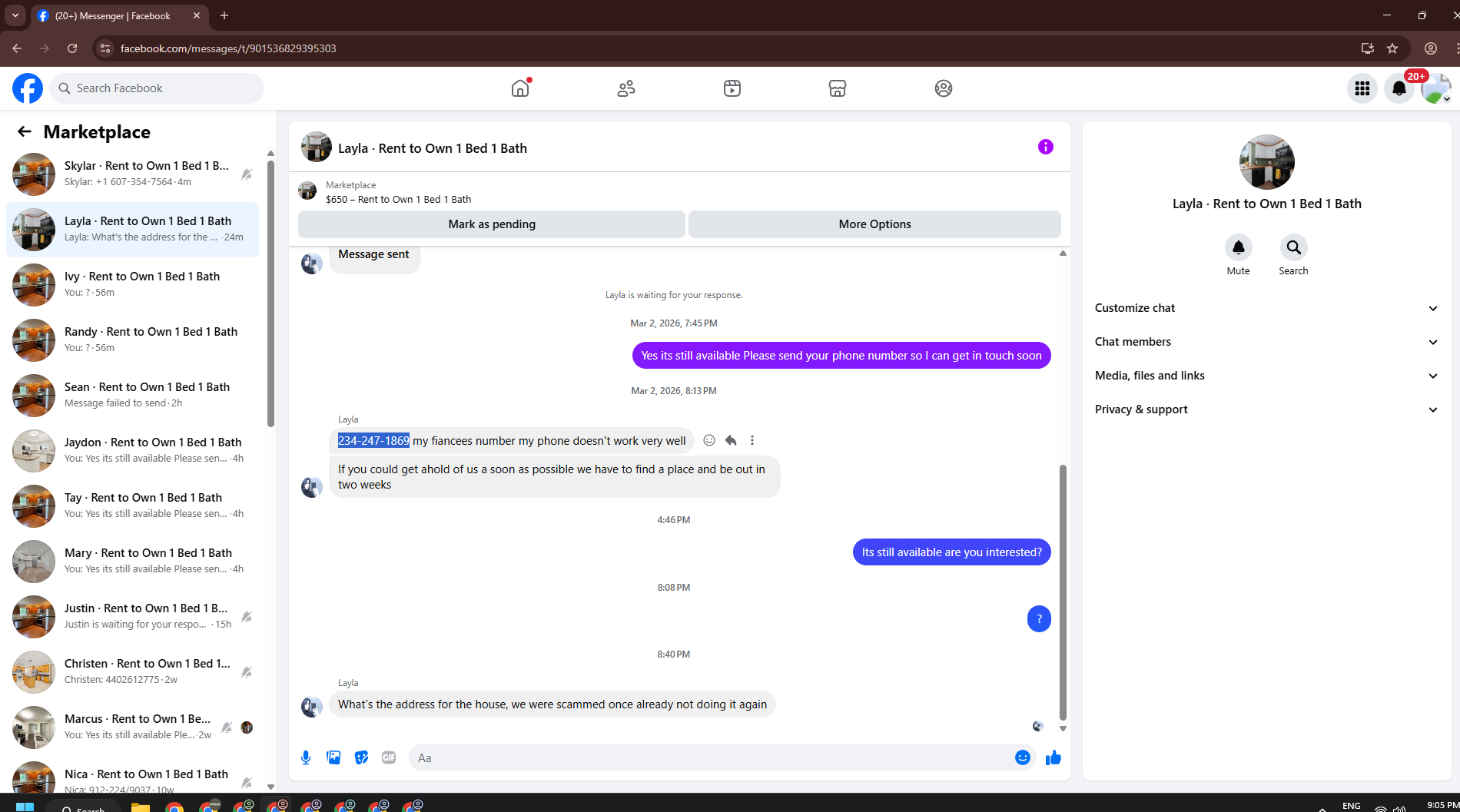Send a thumbs-up like
This screenshot has width=1460, height=812.
1054,757
